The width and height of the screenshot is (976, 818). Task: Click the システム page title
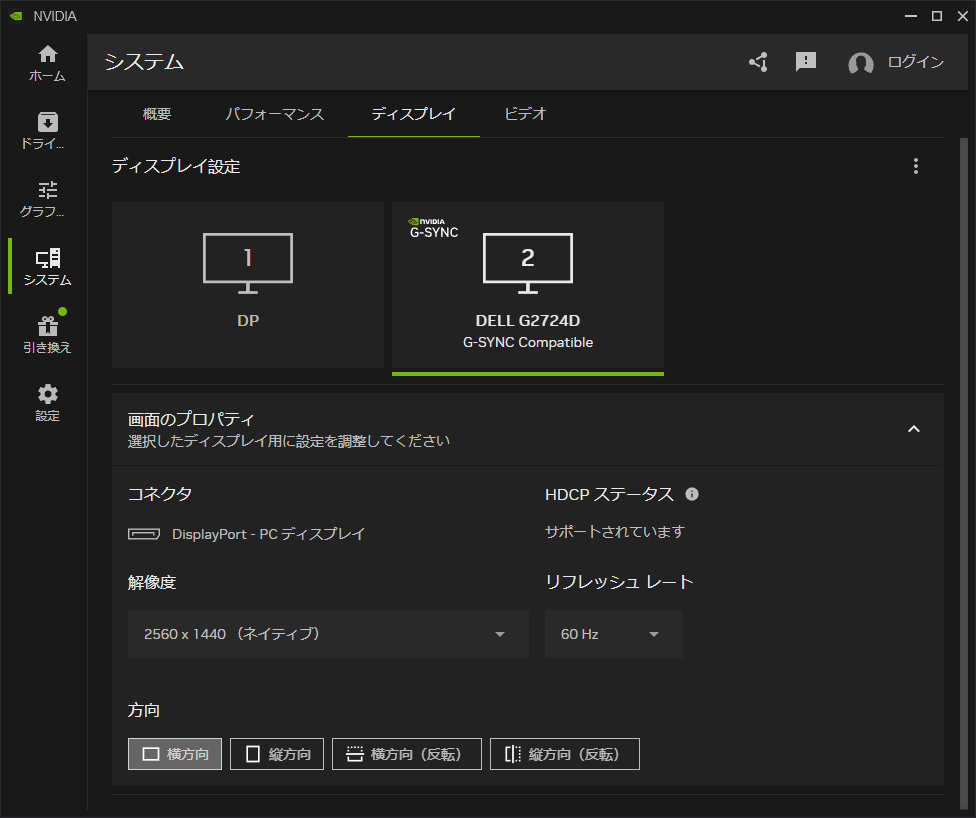click(x=144, y=62)
